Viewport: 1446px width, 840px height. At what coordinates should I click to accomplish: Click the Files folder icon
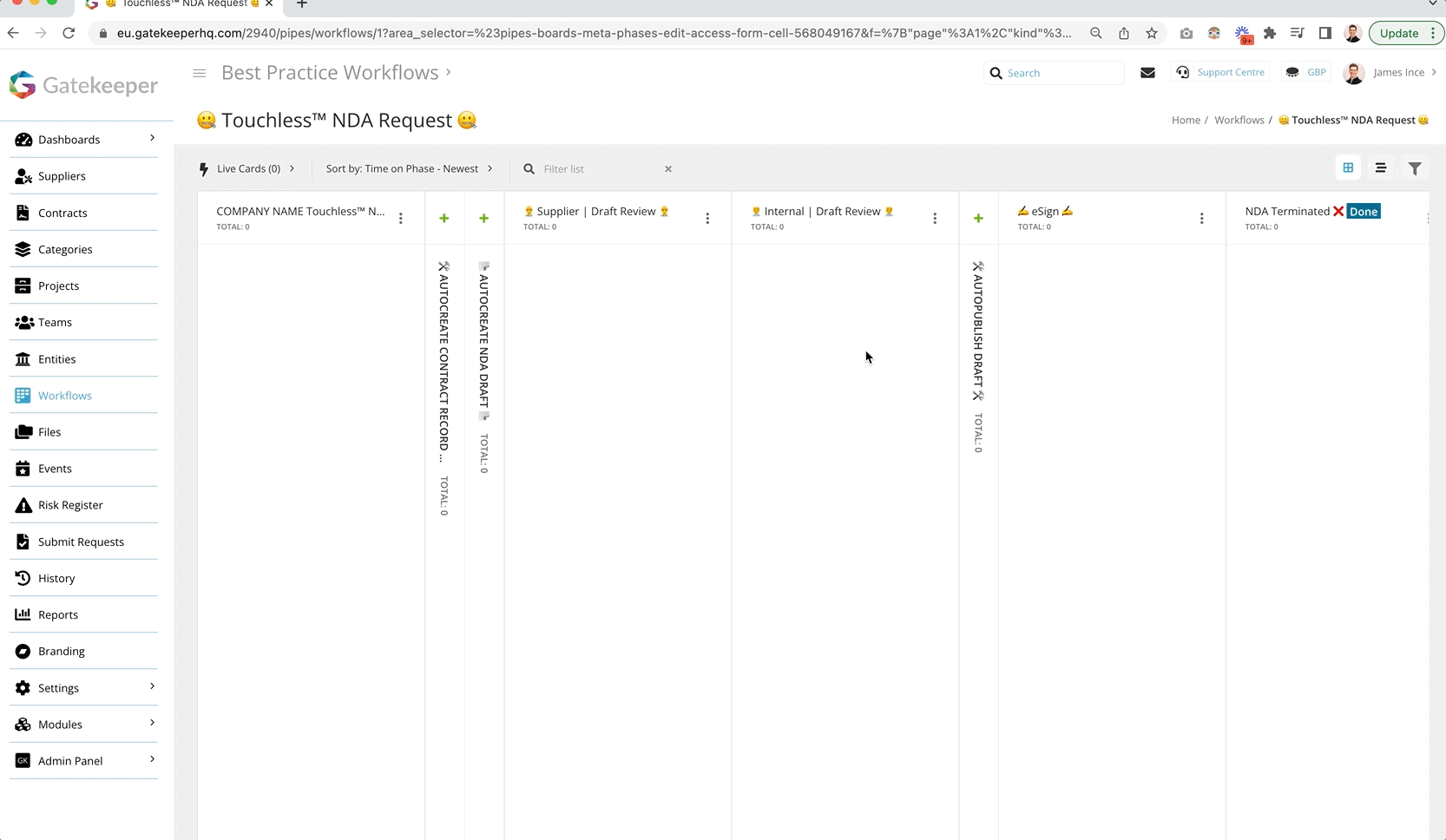click(x=23, y=431)
